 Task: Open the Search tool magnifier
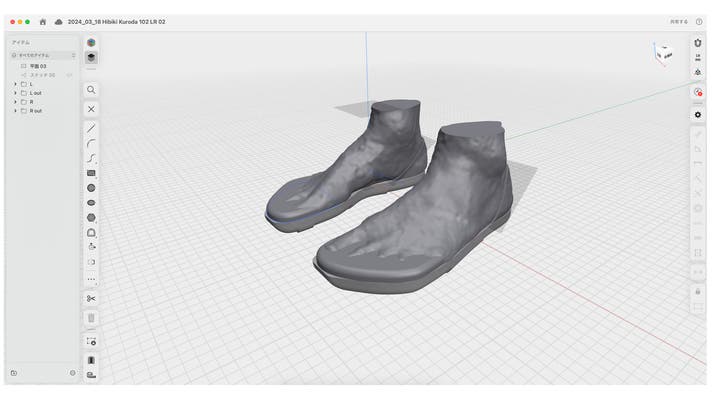coord(91,90)
